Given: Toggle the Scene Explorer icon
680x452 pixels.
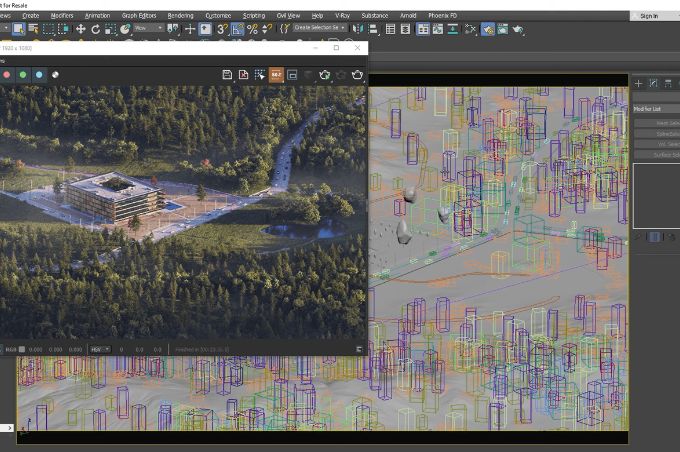Looking at the screenshot, I should point(390,29).
